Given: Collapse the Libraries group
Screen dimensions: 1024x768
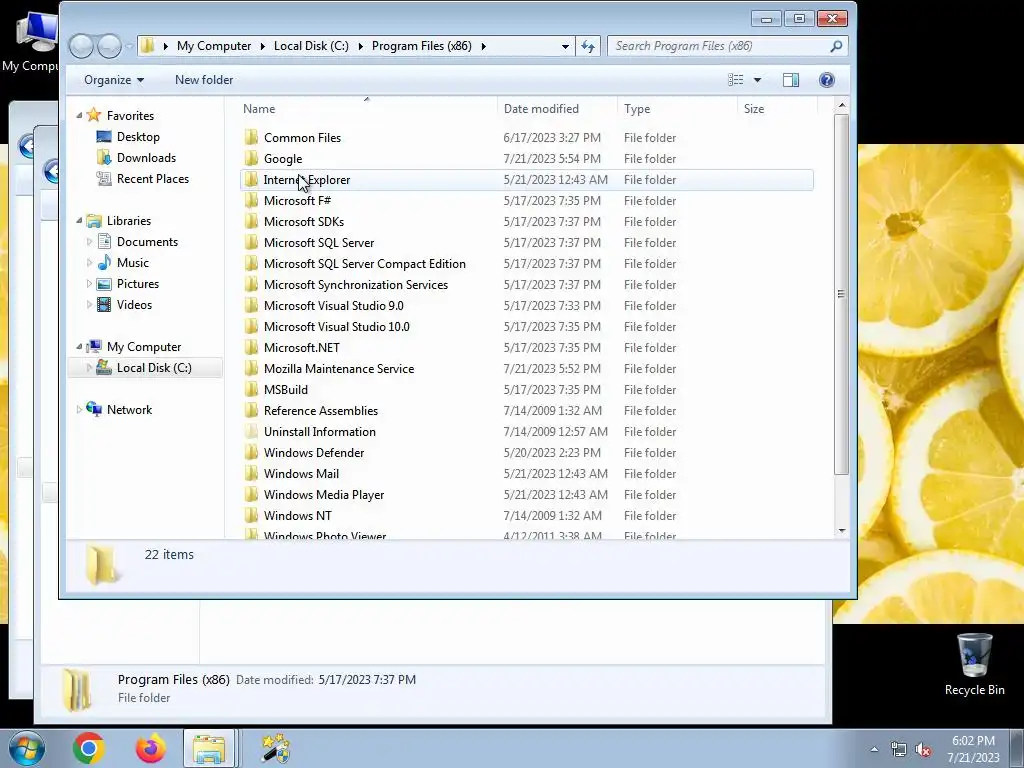Looking at the screenshot, I should click(79, 221).
